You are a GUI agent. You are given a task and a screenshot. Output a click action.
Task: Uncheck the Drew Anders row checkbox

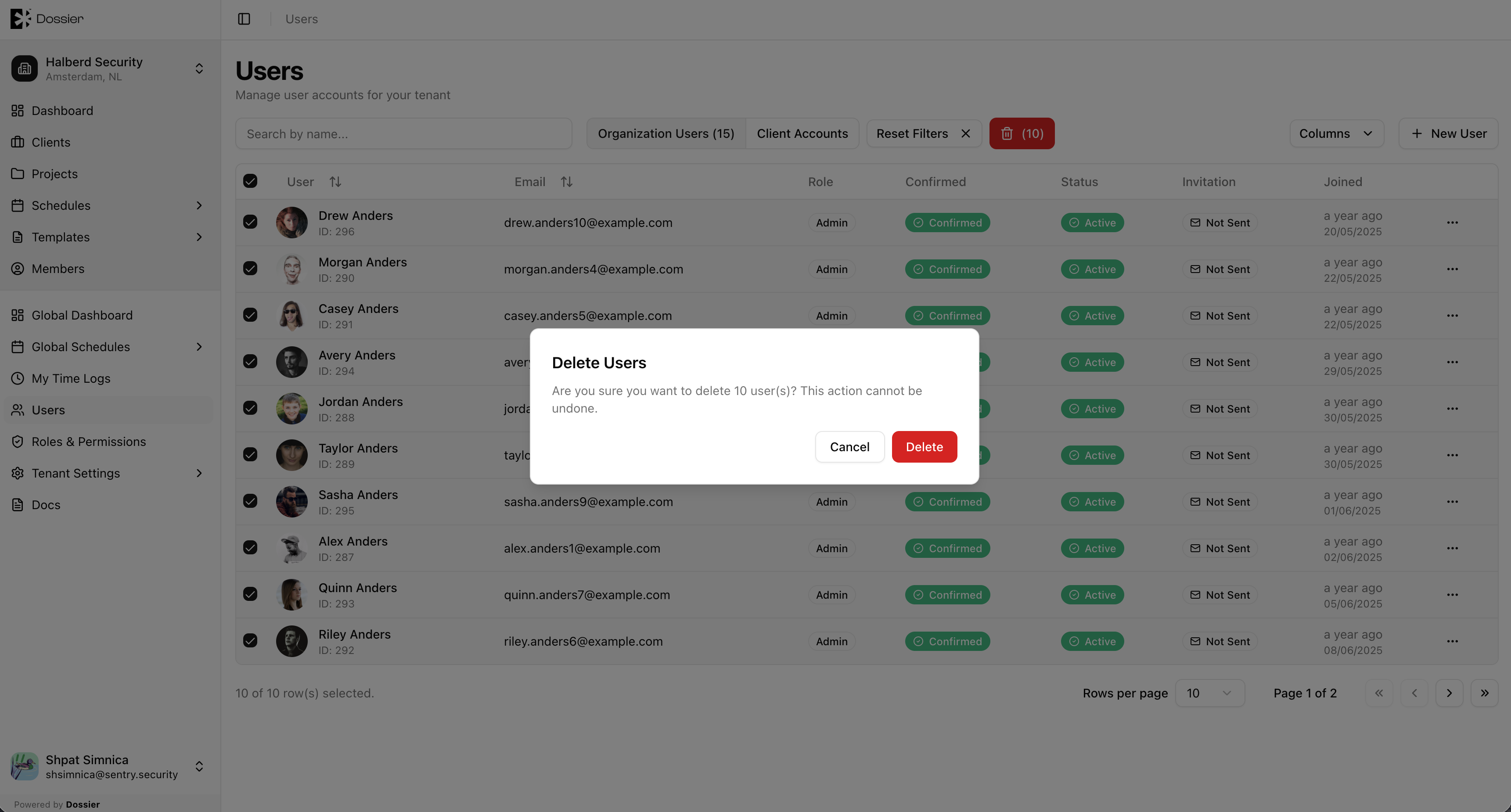(251, 222)
